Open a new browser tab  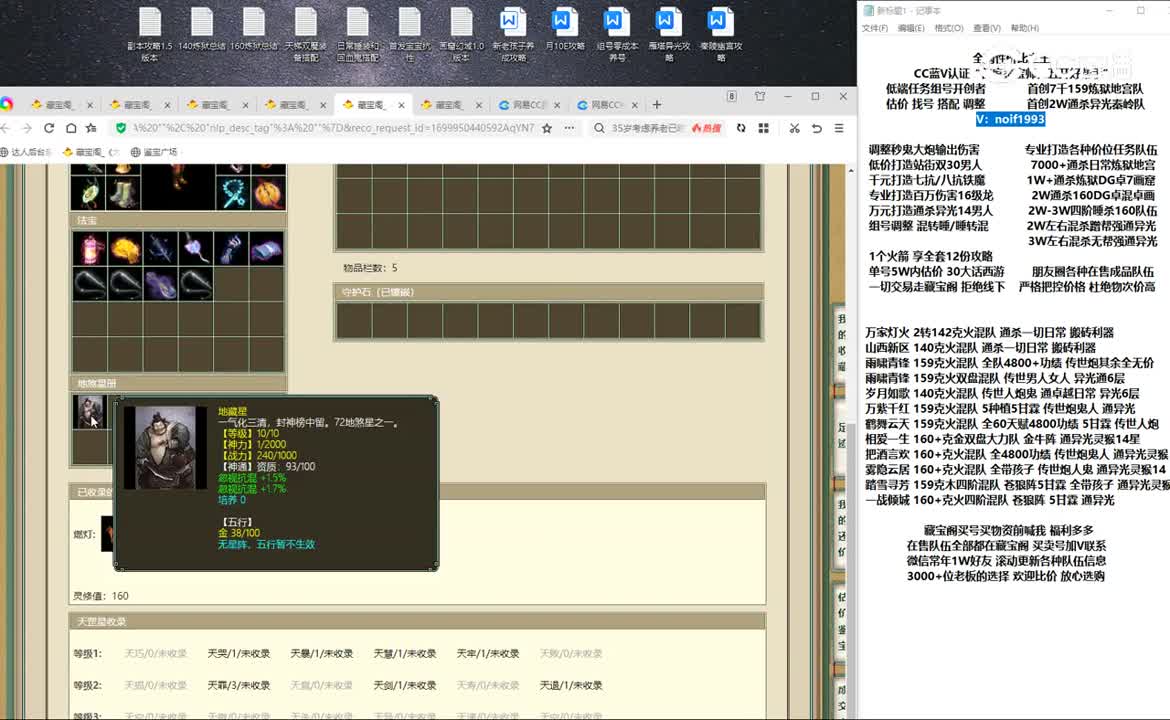click(x=657, y=104)
